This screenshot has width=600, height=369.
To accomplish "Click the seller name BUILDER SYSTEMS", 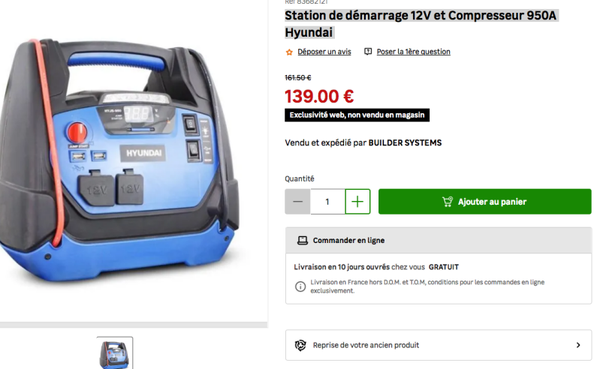I will click(x=405, y=143).
